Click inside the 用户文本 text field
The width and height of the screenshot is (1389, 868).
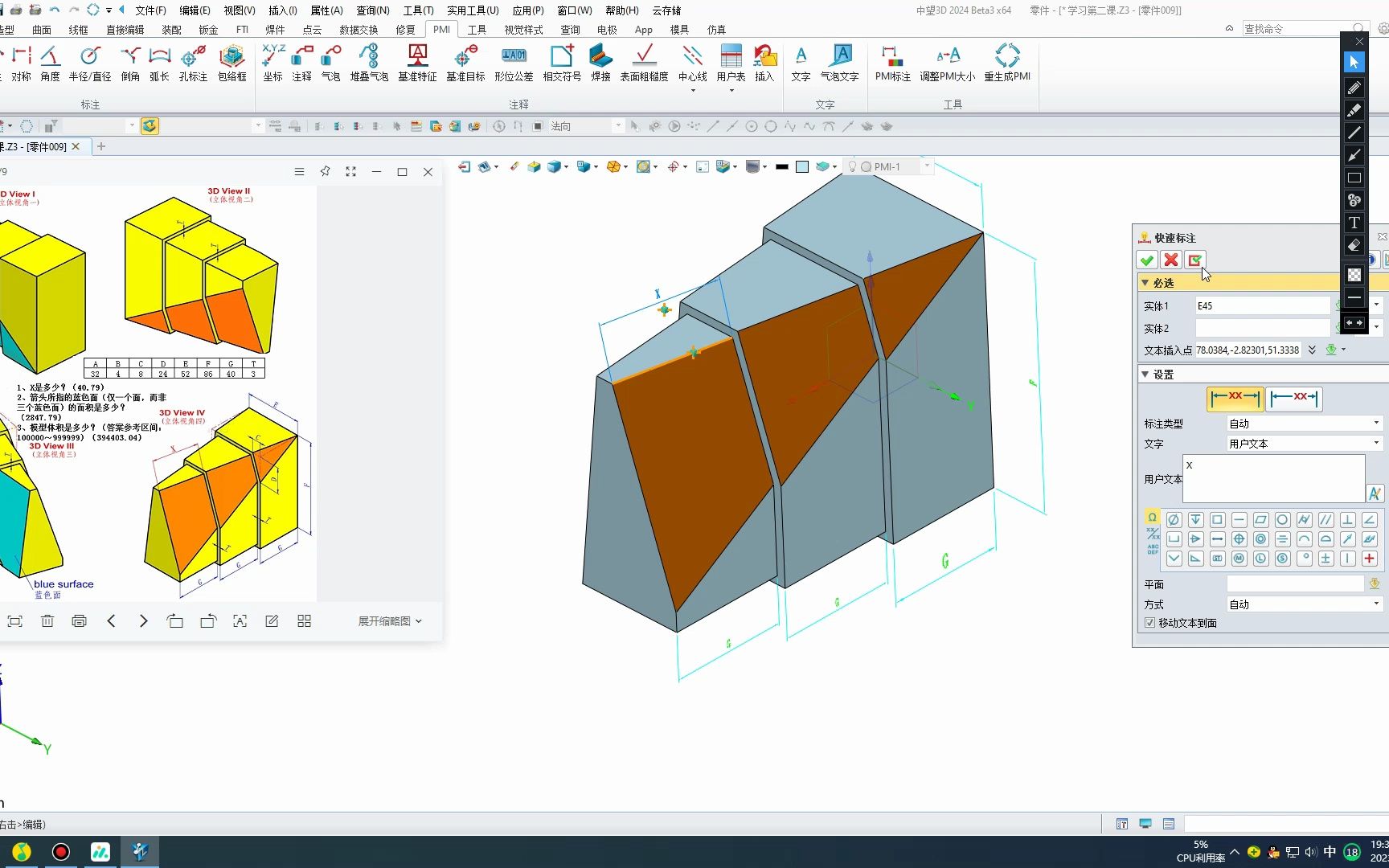click(1272, 478)
